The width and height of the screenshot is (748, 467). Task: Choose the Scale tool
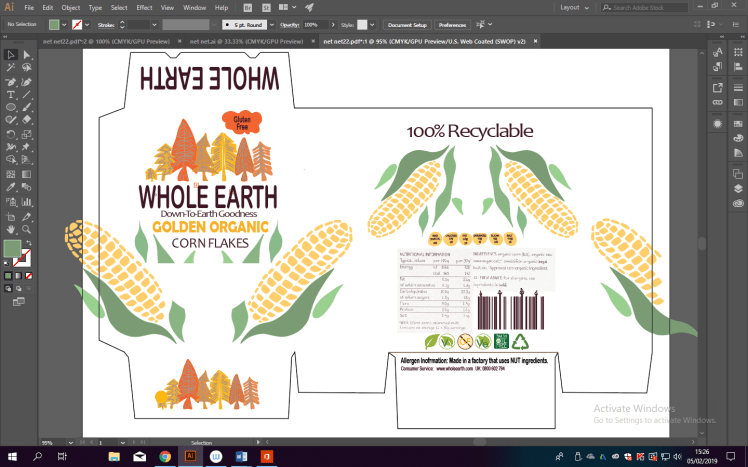pos(27,135)
